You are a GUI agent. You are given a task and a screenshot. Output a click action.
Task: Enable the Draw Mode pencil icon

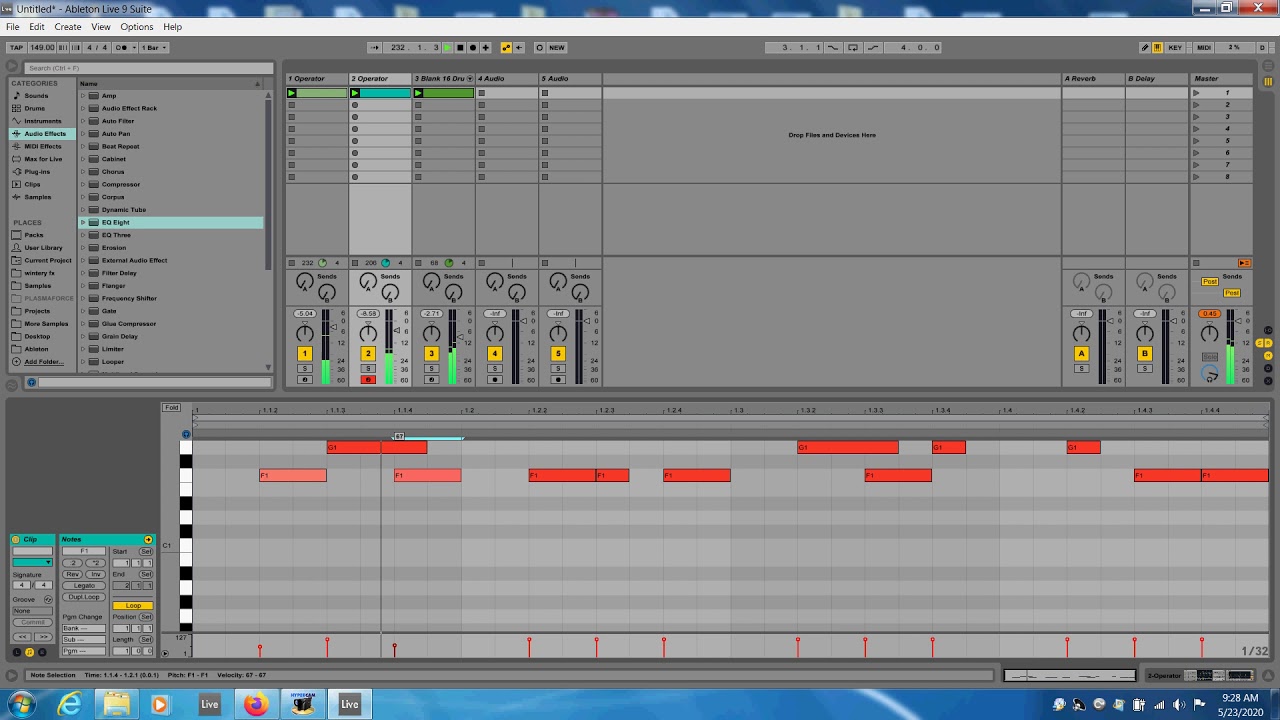1145,47
